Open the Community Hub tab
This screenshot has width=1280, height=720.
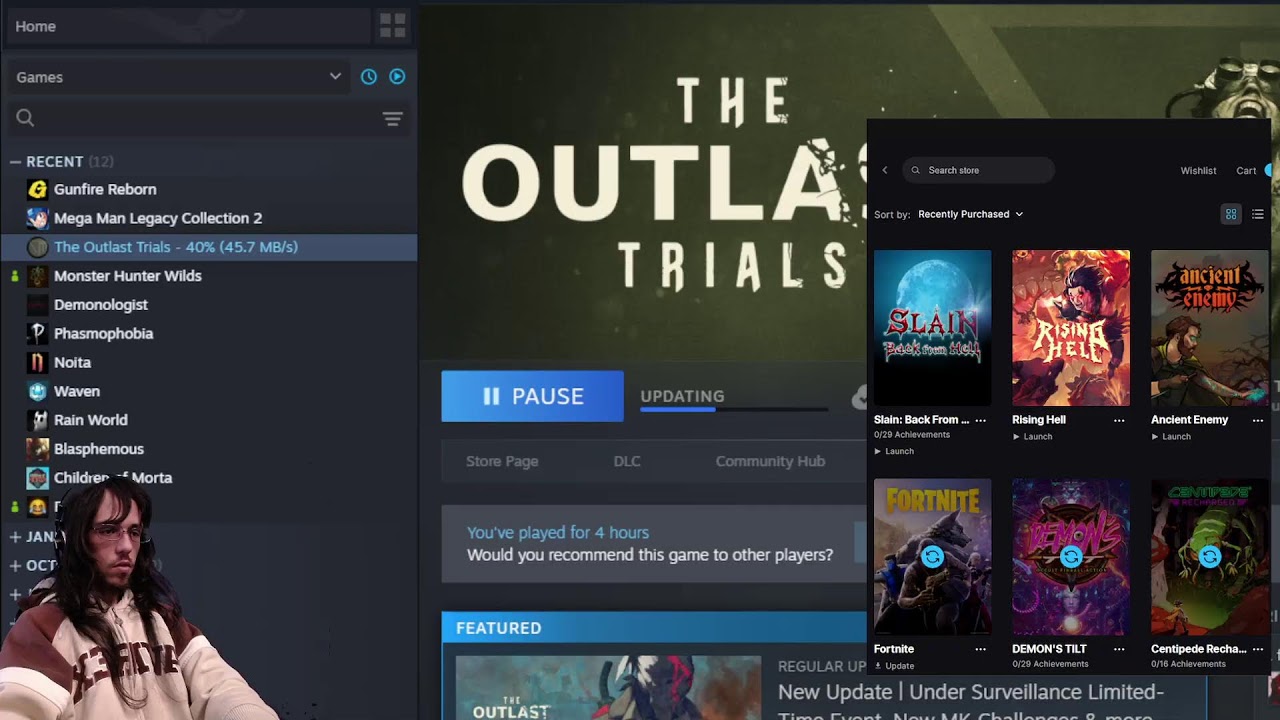click(x=770, y=461)
